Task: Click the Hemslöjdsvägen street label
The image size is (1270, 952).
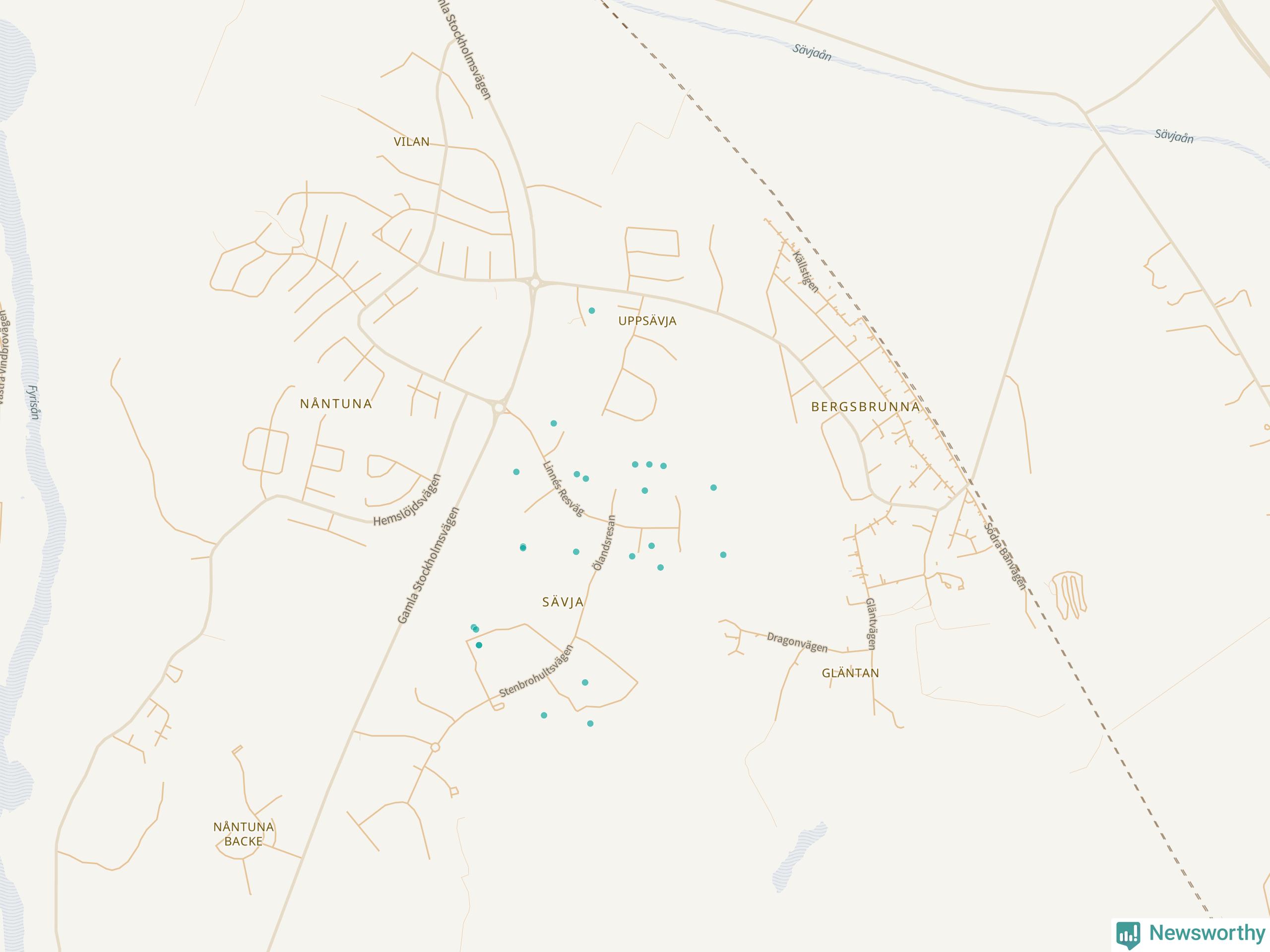Action: point(407,500)
